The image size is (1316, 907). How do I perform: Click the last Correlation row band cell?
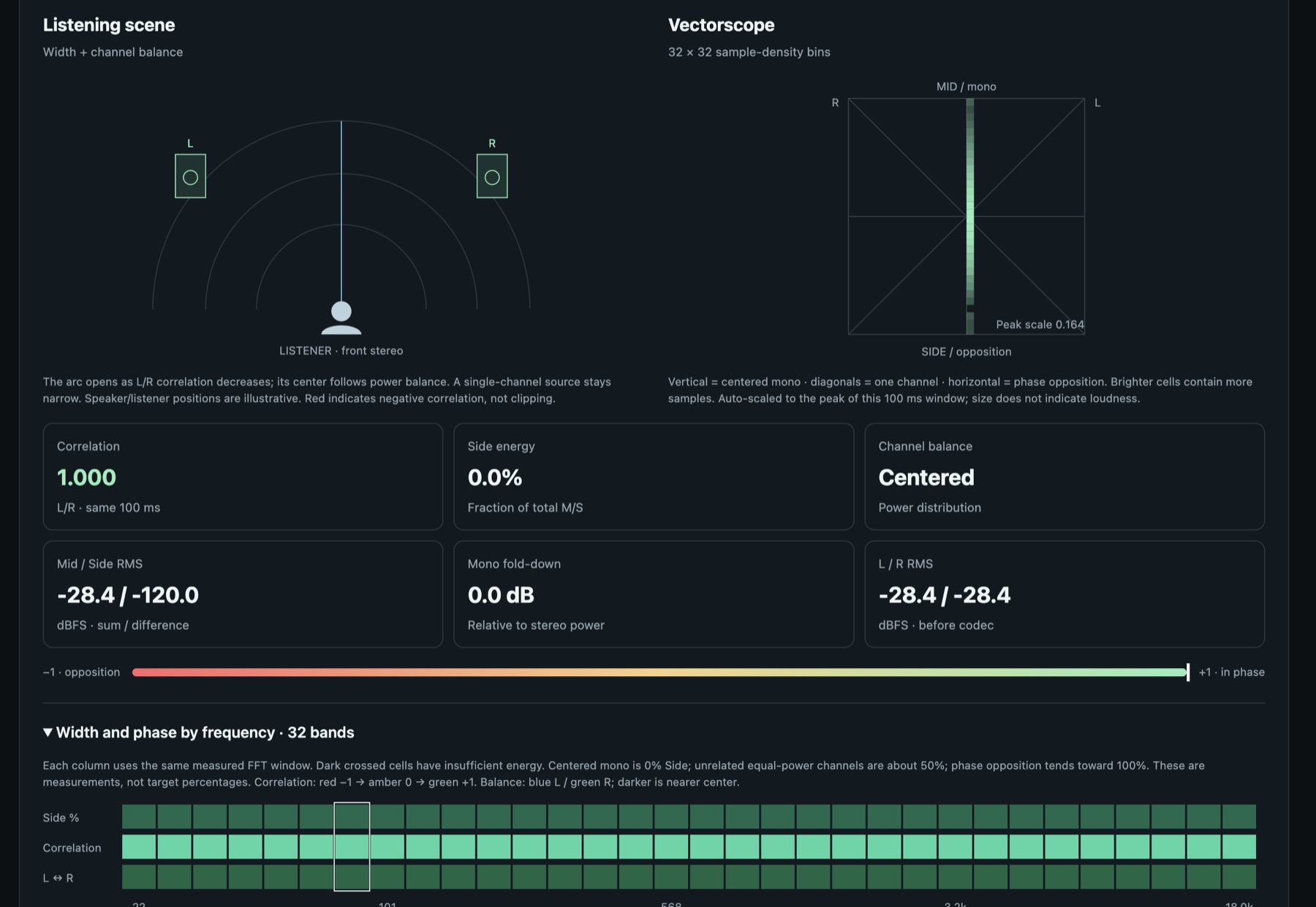1239,847
